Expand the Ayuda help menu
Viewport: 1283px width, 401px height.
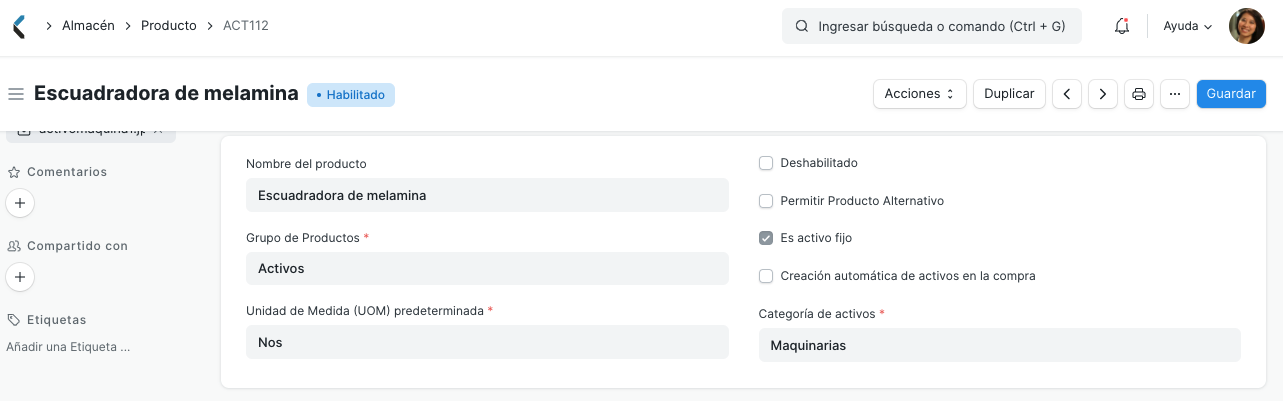point(1187,26)
